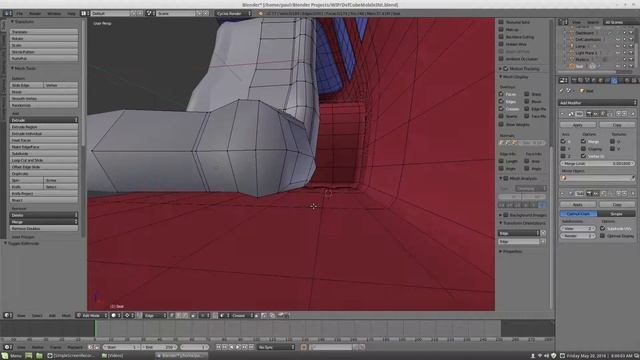
Task: Click the Subsurf View subdivisions field
Action: (x=578, y=229)
